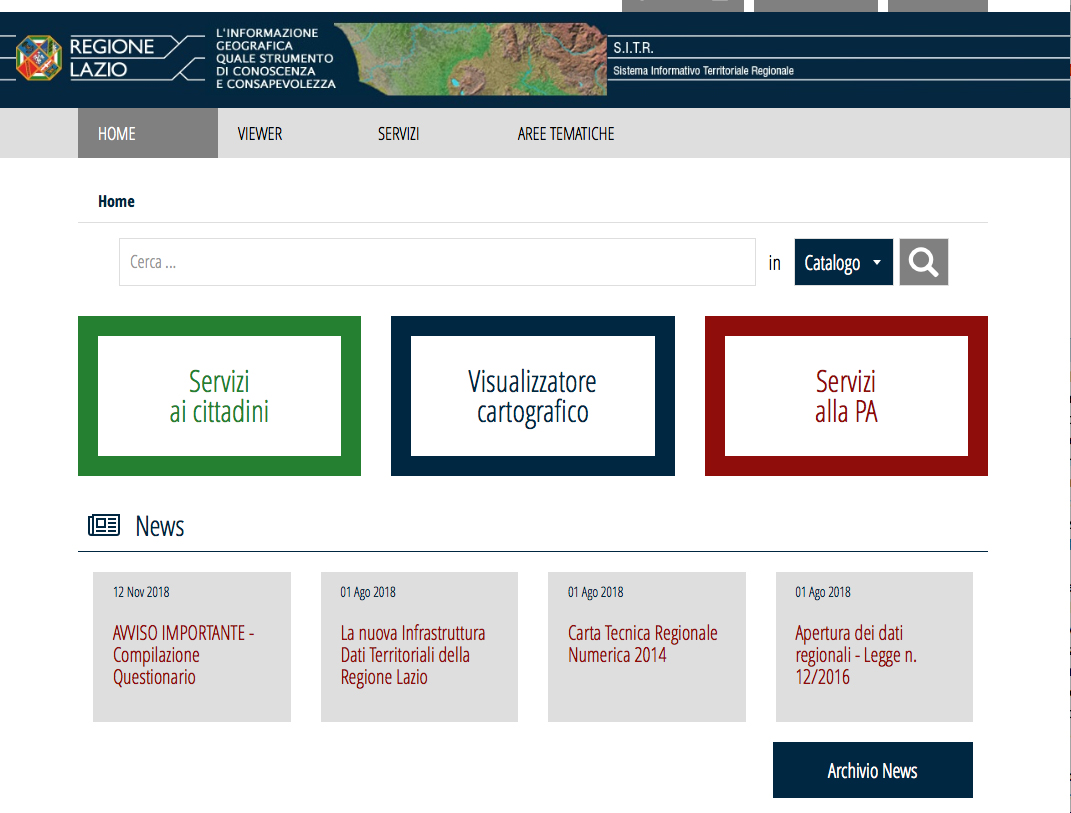Screen dimensions: 1071x813
Task: Go to the HOME tab
Action: (x=117, y=134)
